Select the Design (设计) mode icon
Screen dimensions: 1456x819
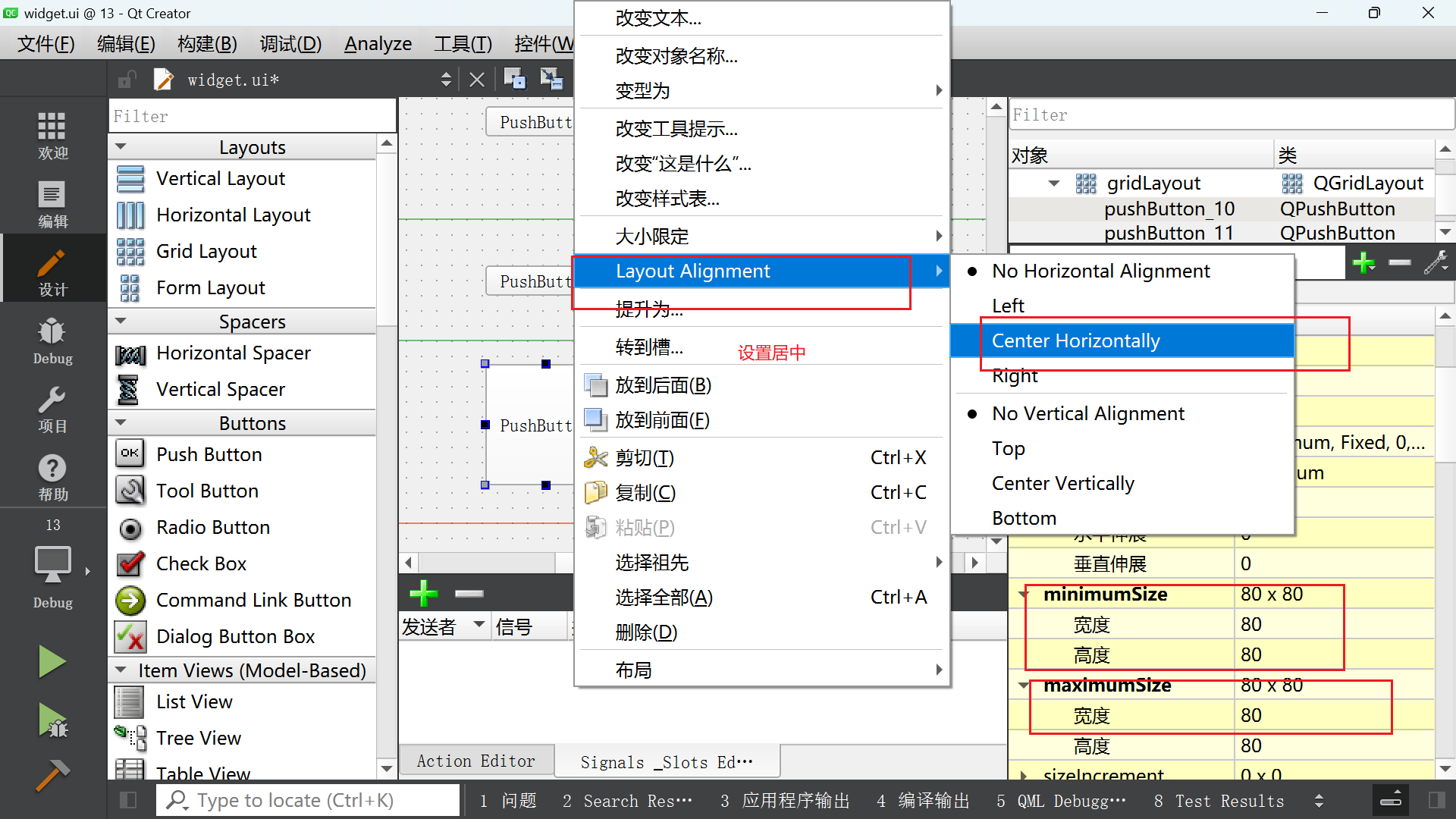pyautogui.click(x=52, y=271)
